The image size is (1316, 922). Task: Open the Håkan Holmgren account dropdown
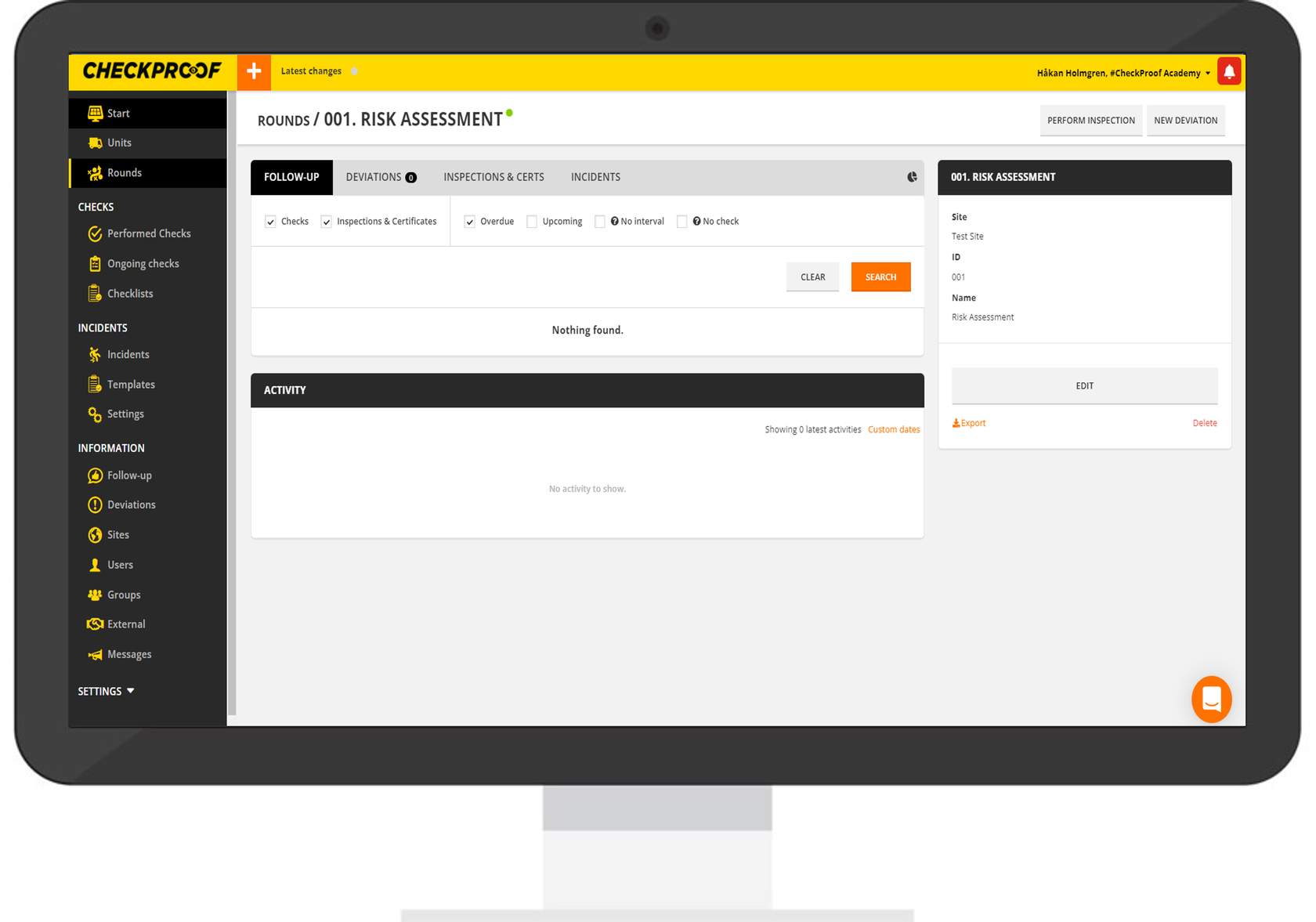(1123, 73)
